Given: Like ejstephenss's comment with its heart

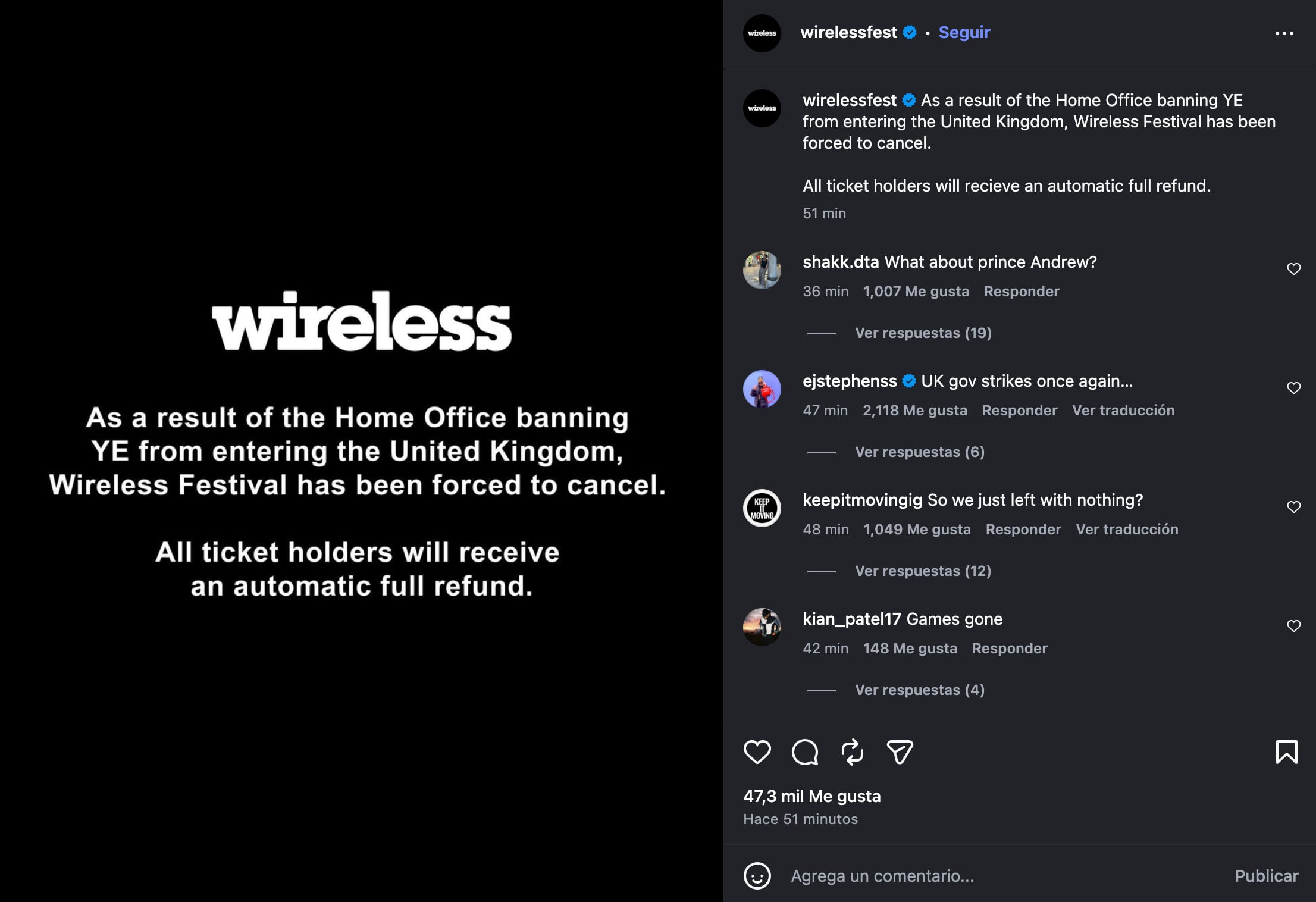Looking at the screenshot, I should click(1294, 388).
